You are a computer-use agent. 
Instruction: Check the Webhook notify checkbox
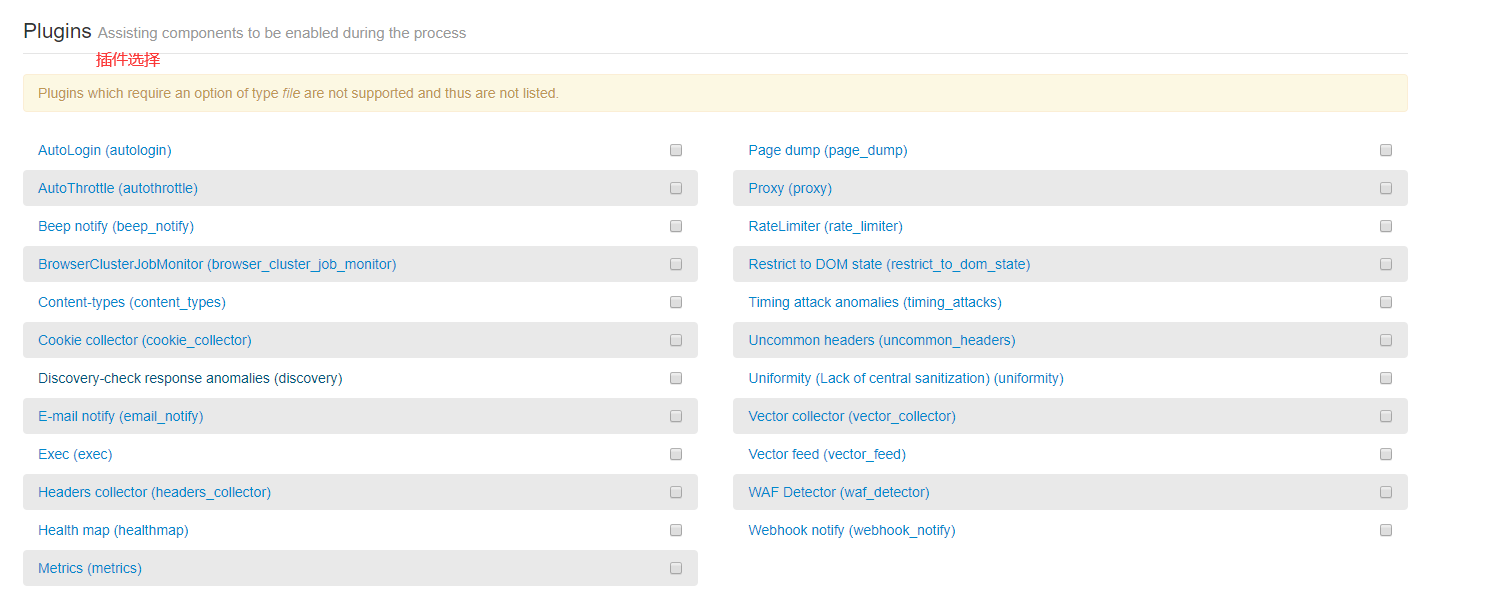[x=1386, y=530]
